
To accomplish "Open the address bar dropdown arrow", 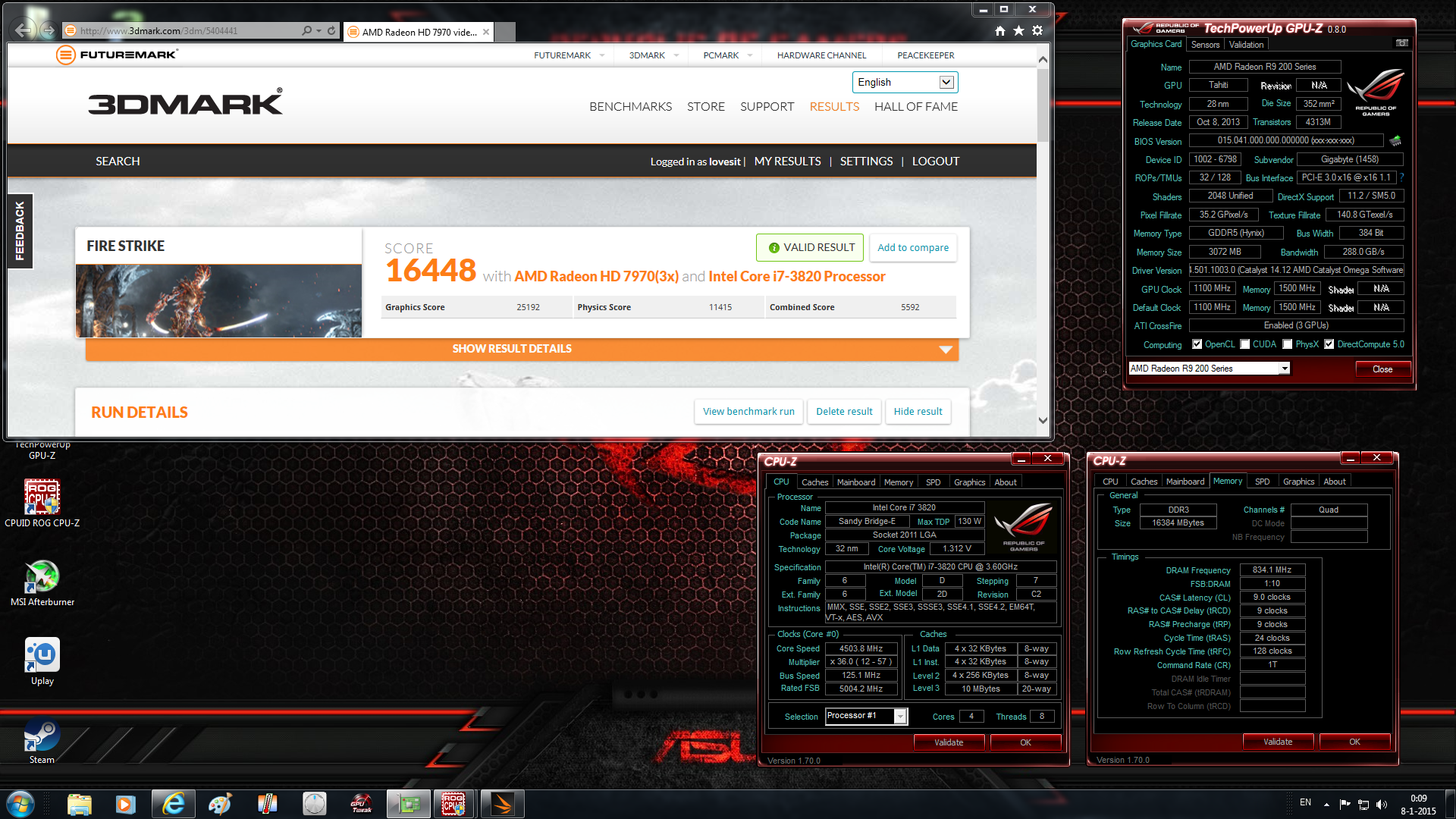I will pyautogui.click(x=318, y=31).
